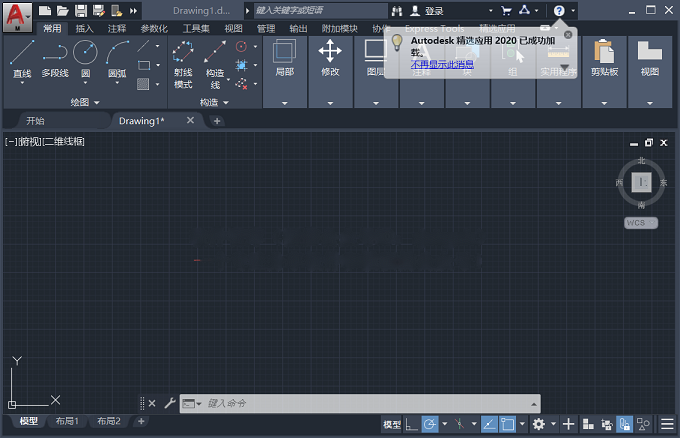Open the AutoCAD application menu logo
This screenshot has width=680, height=438.
pos(16,16)
